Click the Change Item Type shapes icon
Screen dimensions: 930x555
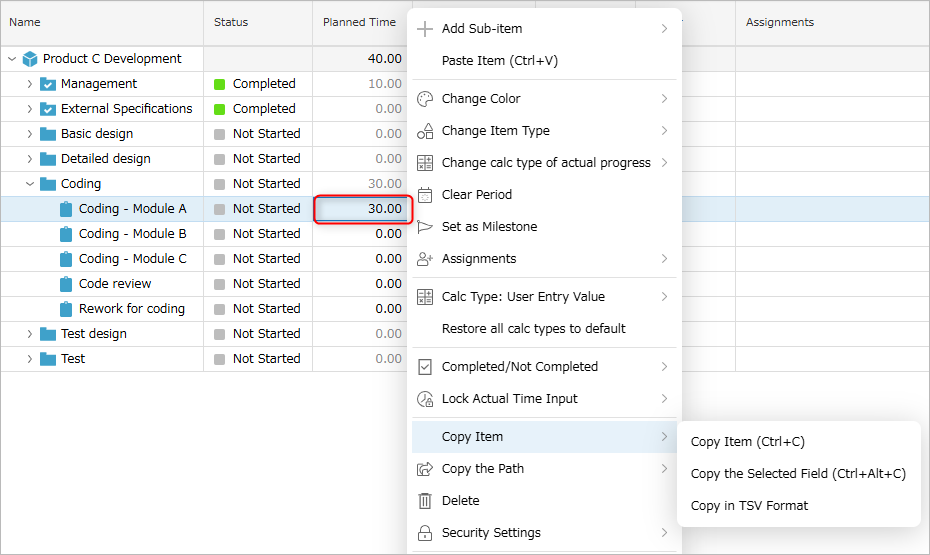click(425, 130)
